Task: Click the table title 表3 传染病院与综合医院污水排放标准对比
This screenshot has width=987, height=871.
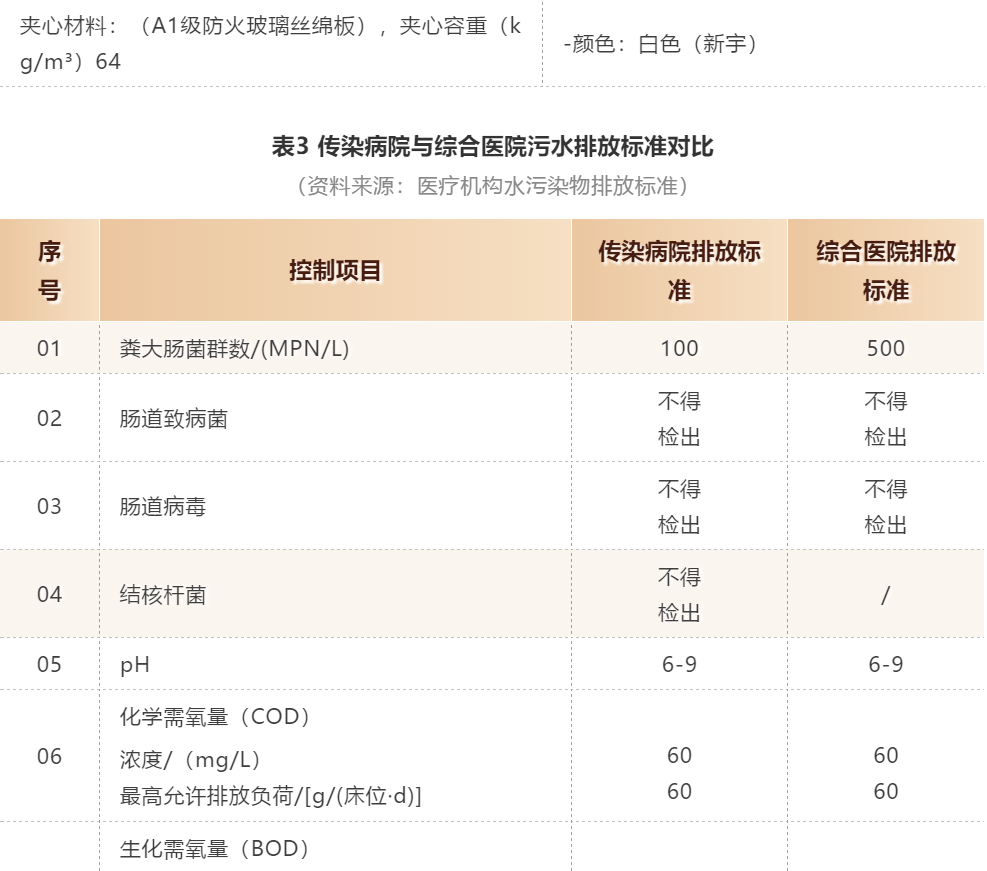Action: tap(492, 147)
